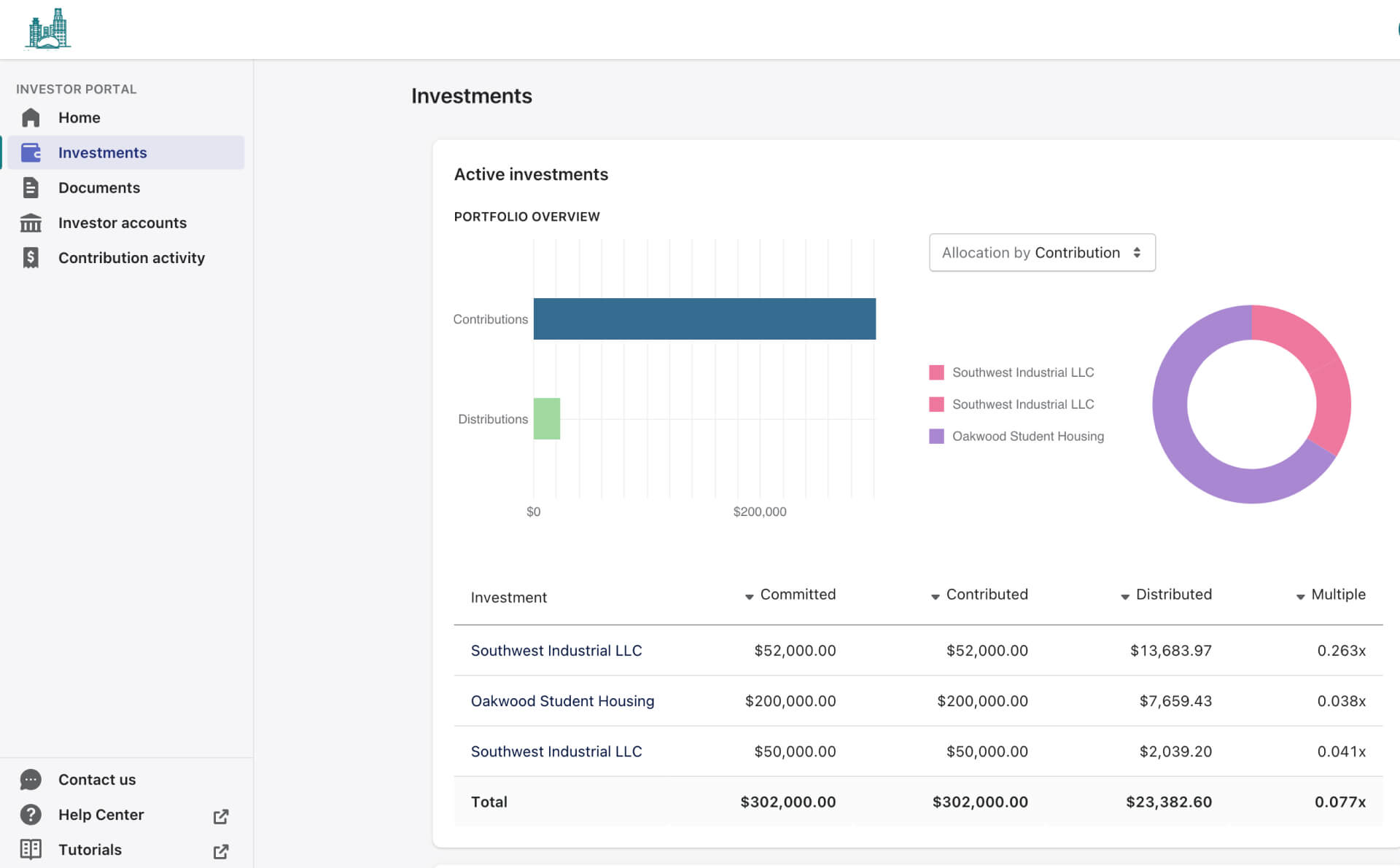Screen dimensions: 1400x868
Task: Open the Tutorials menu item
Action: (x=90, y=850)
